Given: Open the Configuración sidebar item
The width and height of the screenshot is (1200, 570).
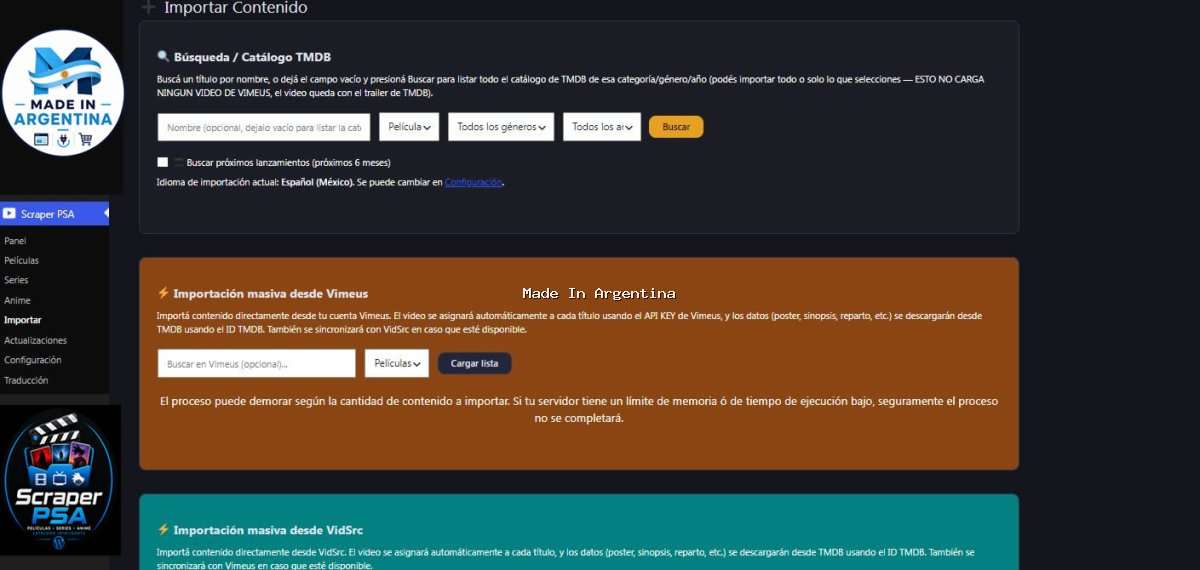Looking at the screenshot, I should pos(32,360).
